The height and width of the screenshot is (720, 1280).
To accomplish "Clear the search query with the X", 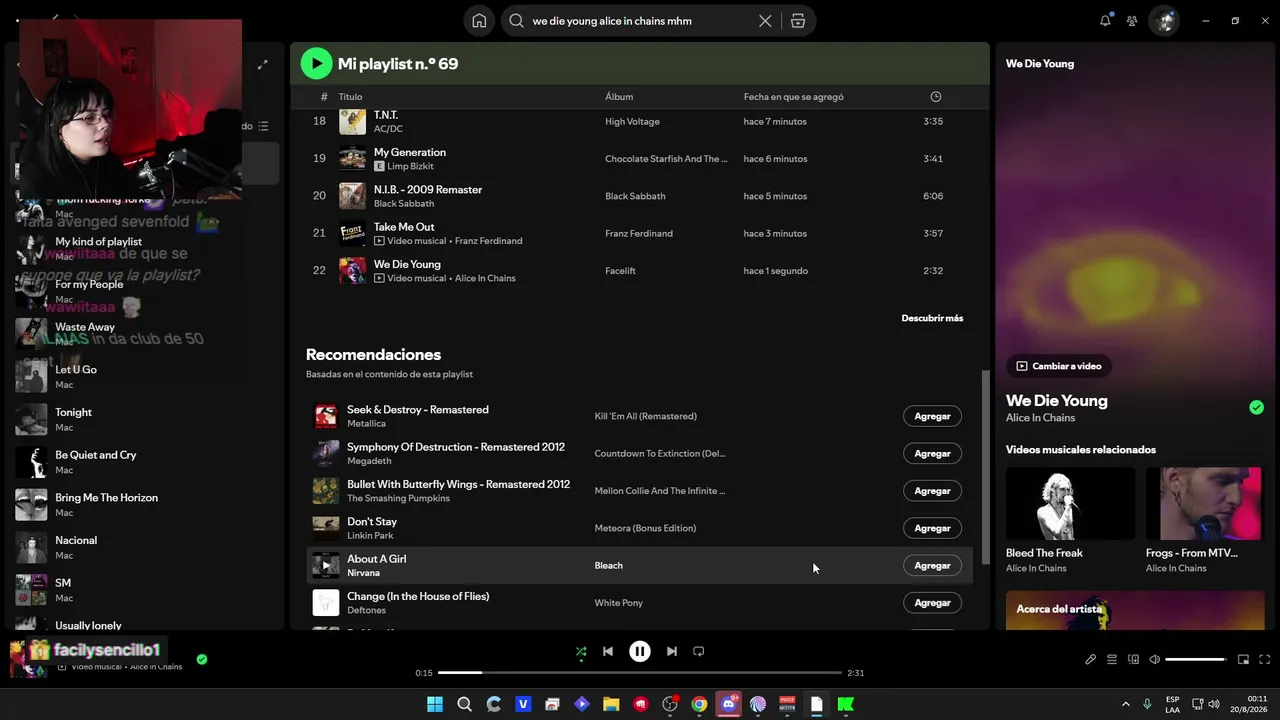I will click(x=765, y=21).
